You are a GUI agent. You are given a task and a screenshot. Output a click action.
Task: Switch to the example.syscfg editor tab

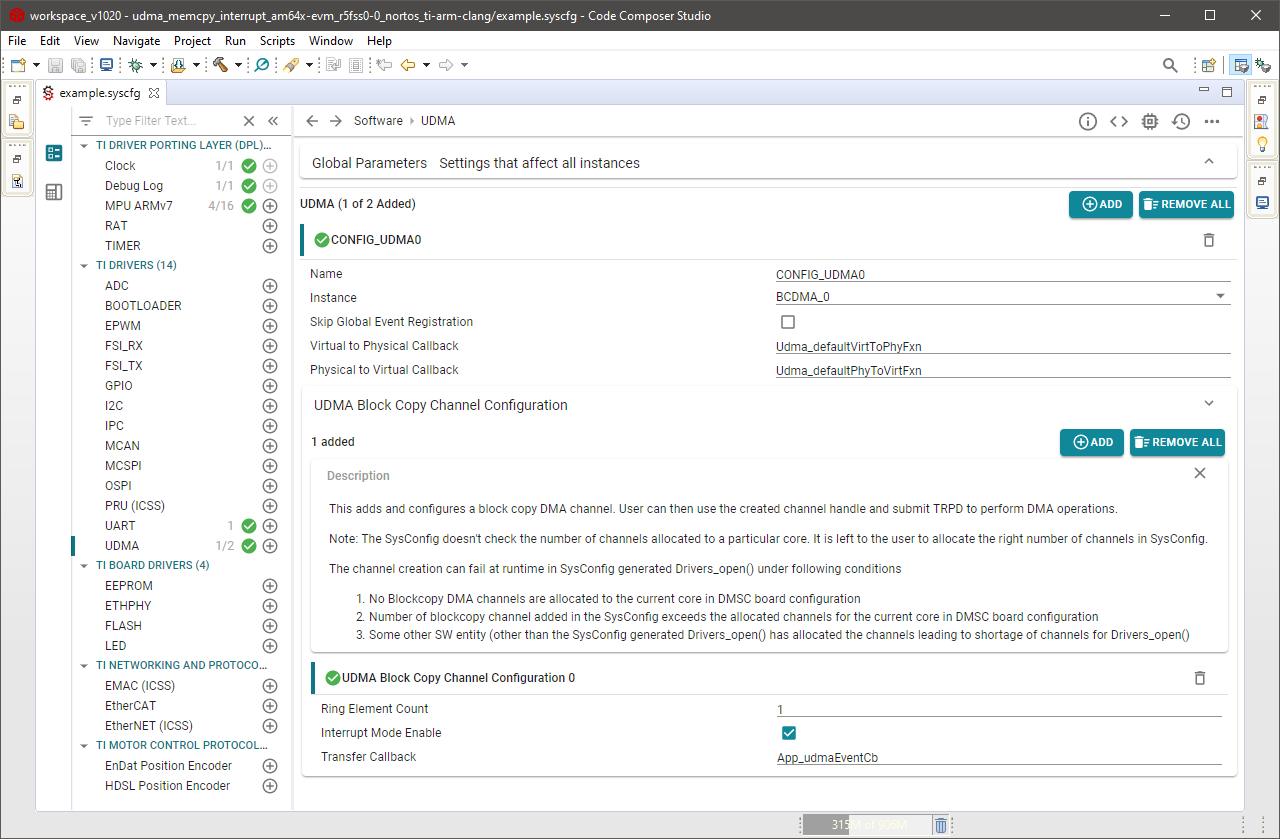[x=100, y=92]
